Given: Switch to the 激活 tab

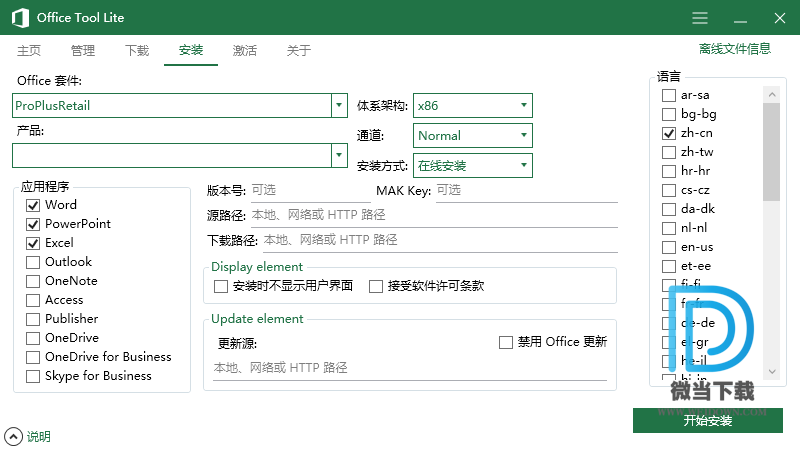Looking at the screenshot, I should click(x=245, y=51).
